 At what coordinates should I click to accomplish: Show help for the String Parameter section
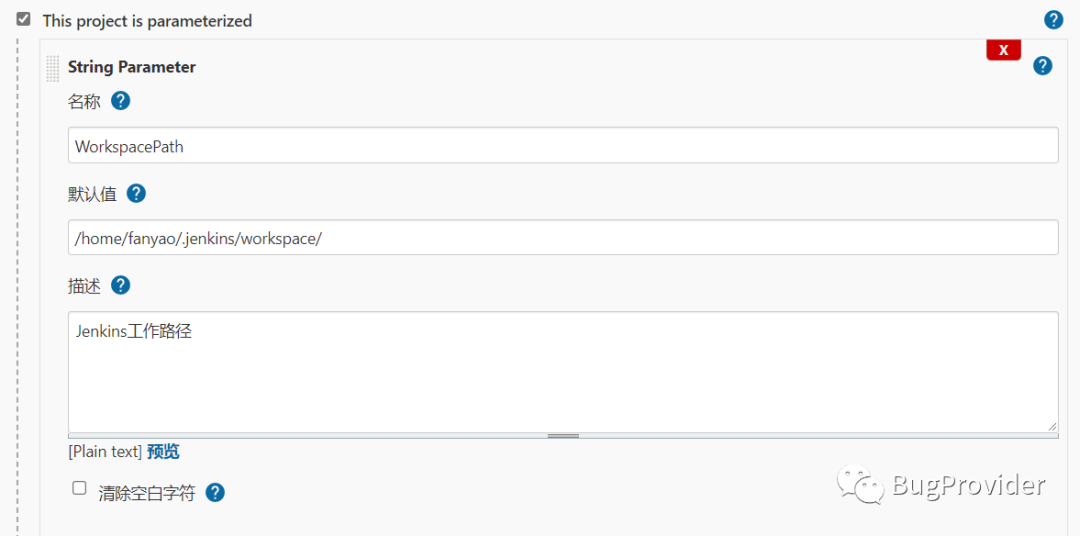pyautogui.click(x=1043, y=66)
